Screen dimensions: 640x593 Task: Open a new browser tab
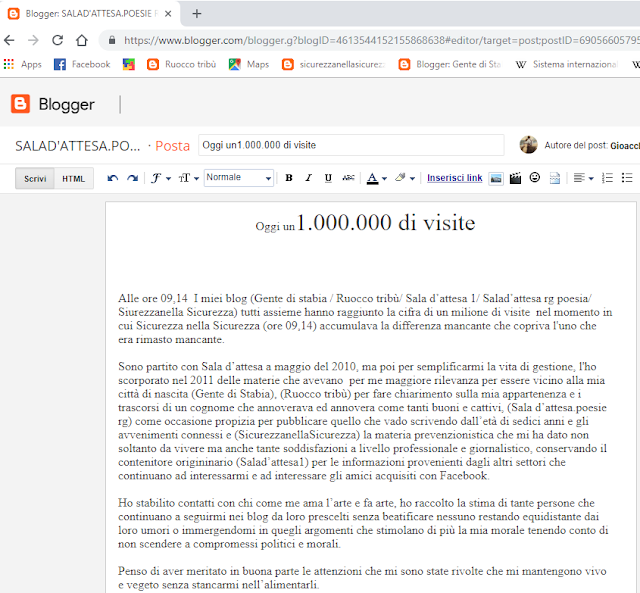197,13
